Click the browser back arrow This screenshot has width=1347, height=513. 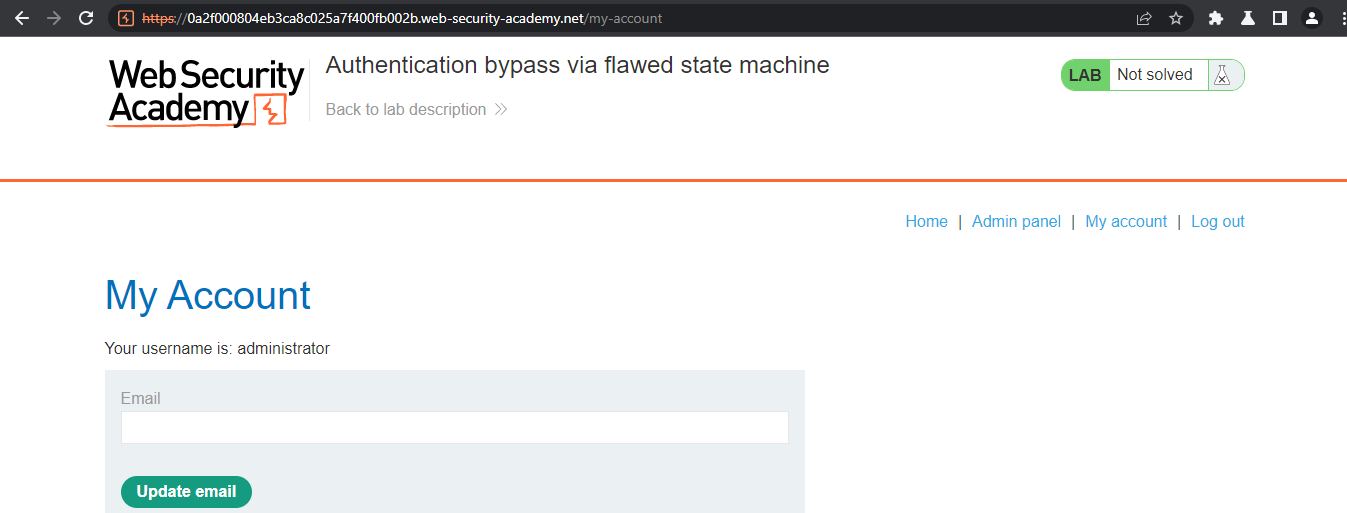click(22, 18)
